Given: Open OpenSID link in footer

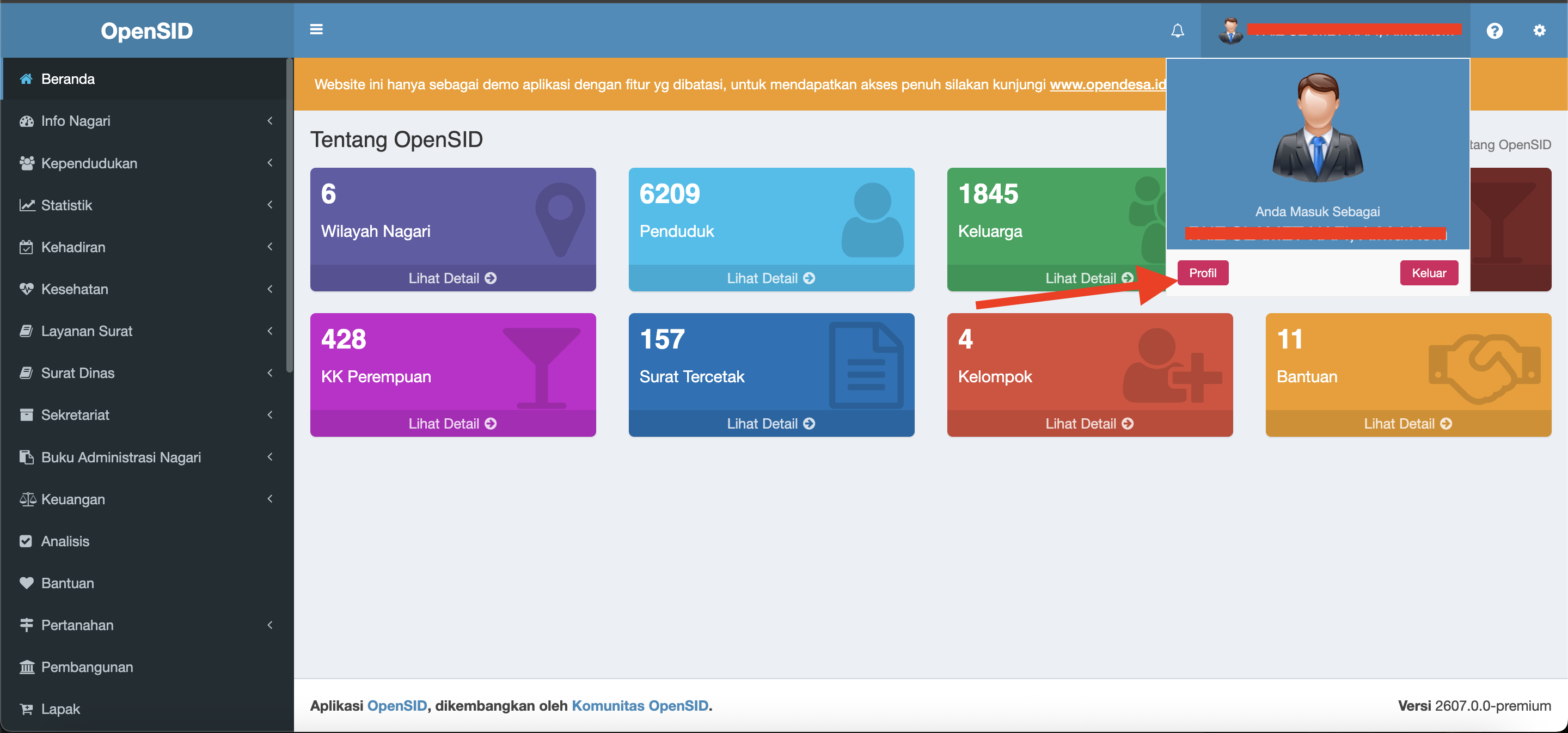Looking at the screenshot, I should [x=397, y=706].
